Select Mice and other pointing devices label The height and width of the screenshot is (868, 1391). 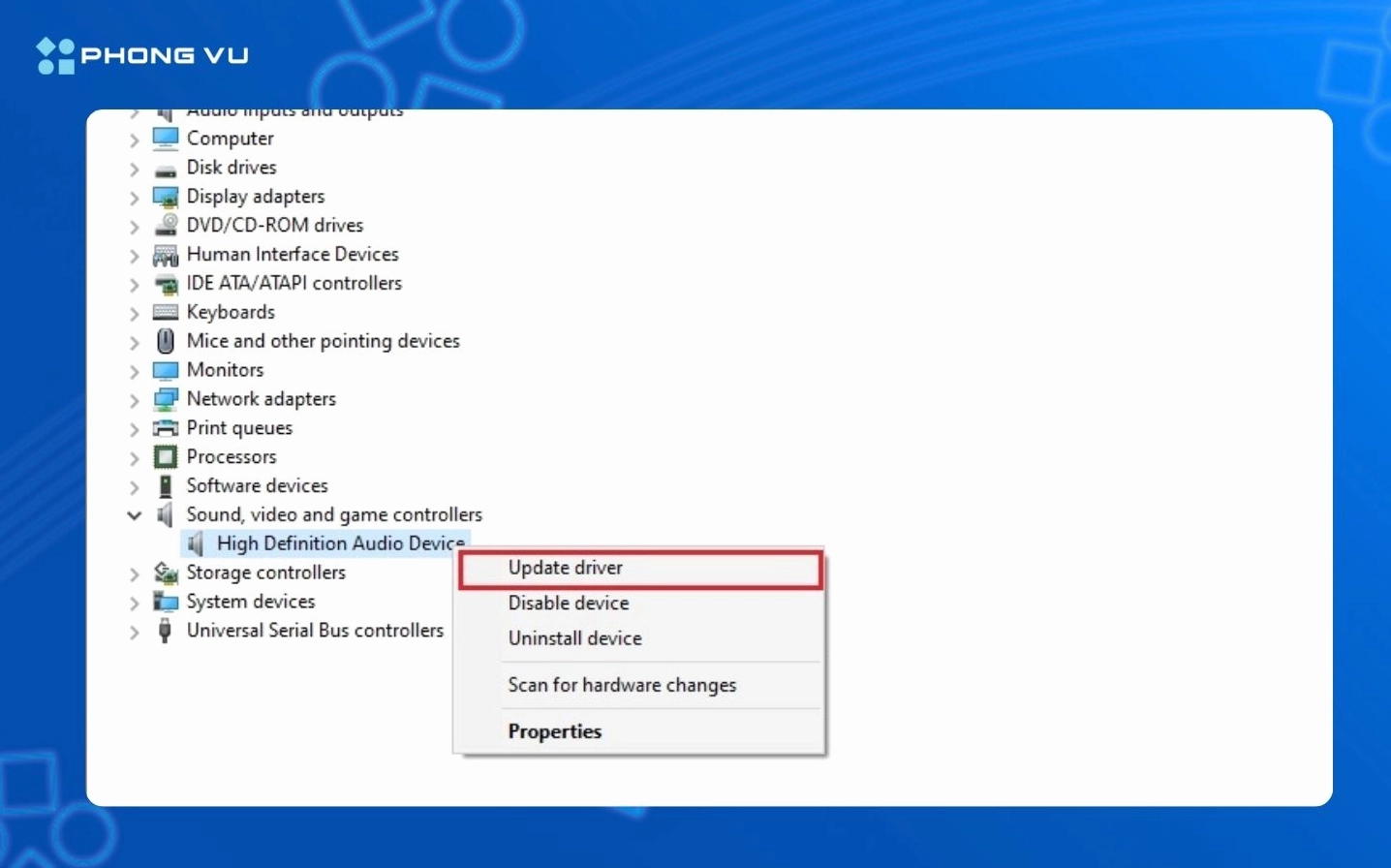[324, 341]
